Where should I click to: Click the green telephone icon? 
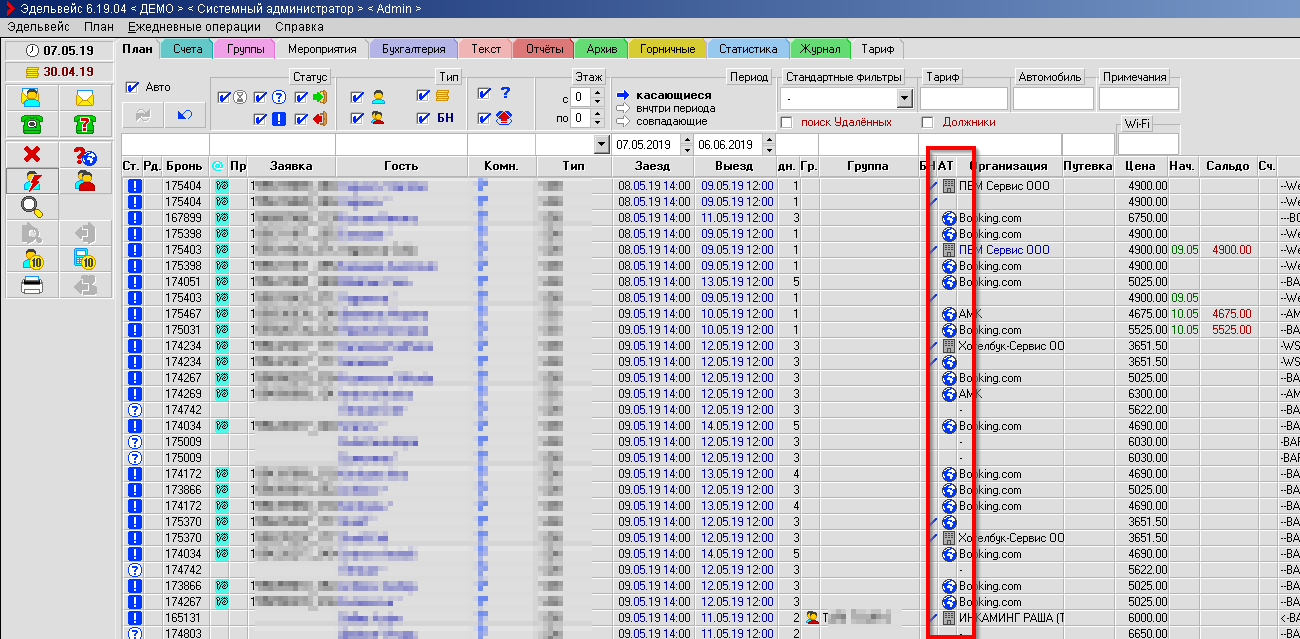click(31, 124)
